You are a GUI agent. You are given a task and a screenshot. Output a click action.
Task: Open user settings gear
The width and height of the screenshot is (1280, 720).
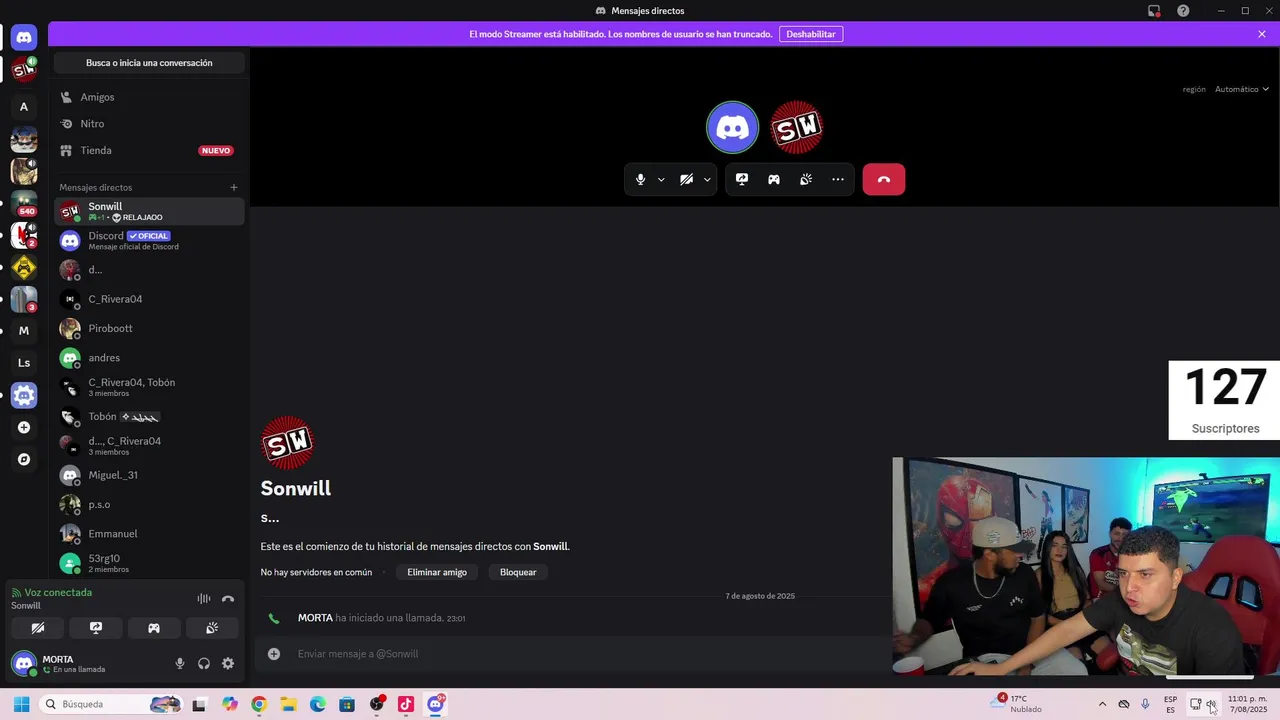pos(228,663)
